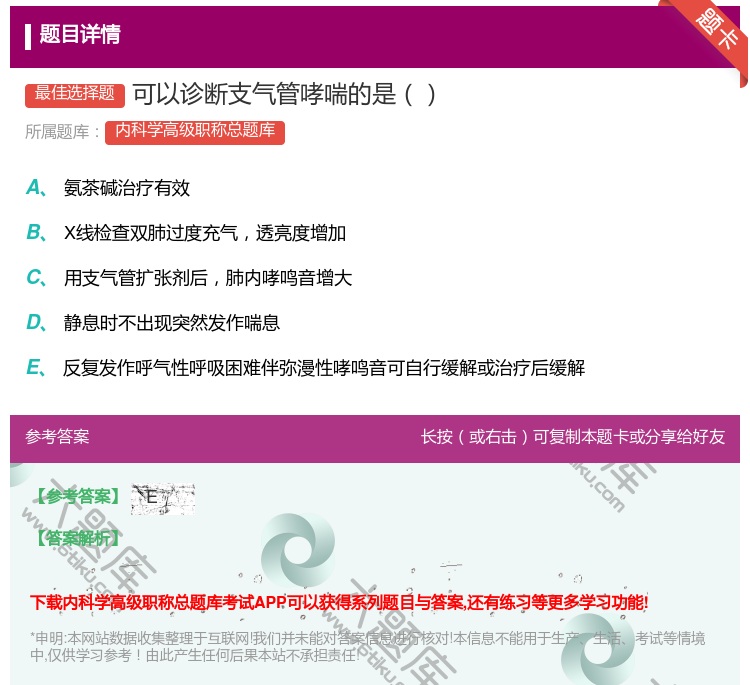Select option B X线检查双肺过度充气
750x685 pixels.
186,233
